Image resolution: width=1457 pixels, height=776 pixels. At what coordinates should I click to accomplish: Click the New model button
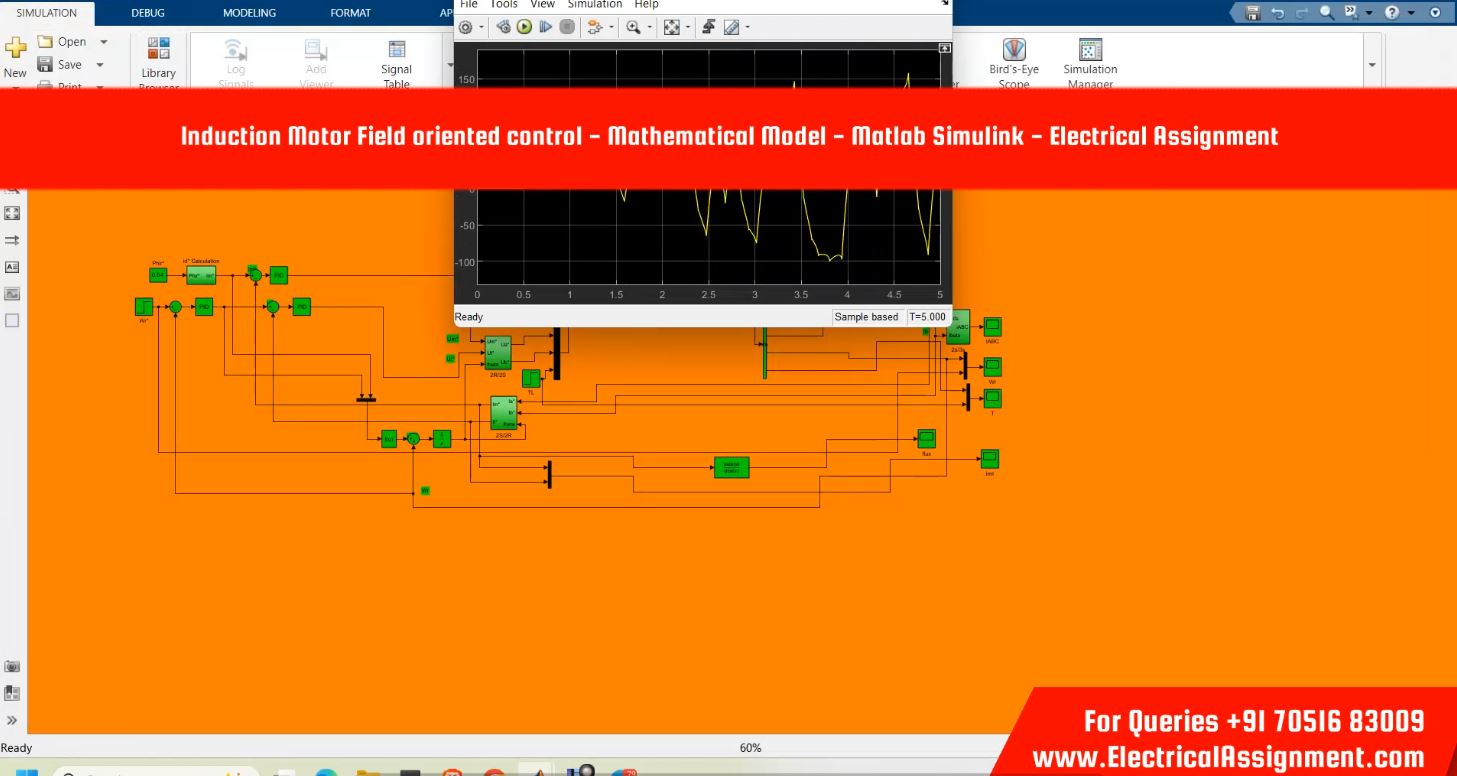15,57
